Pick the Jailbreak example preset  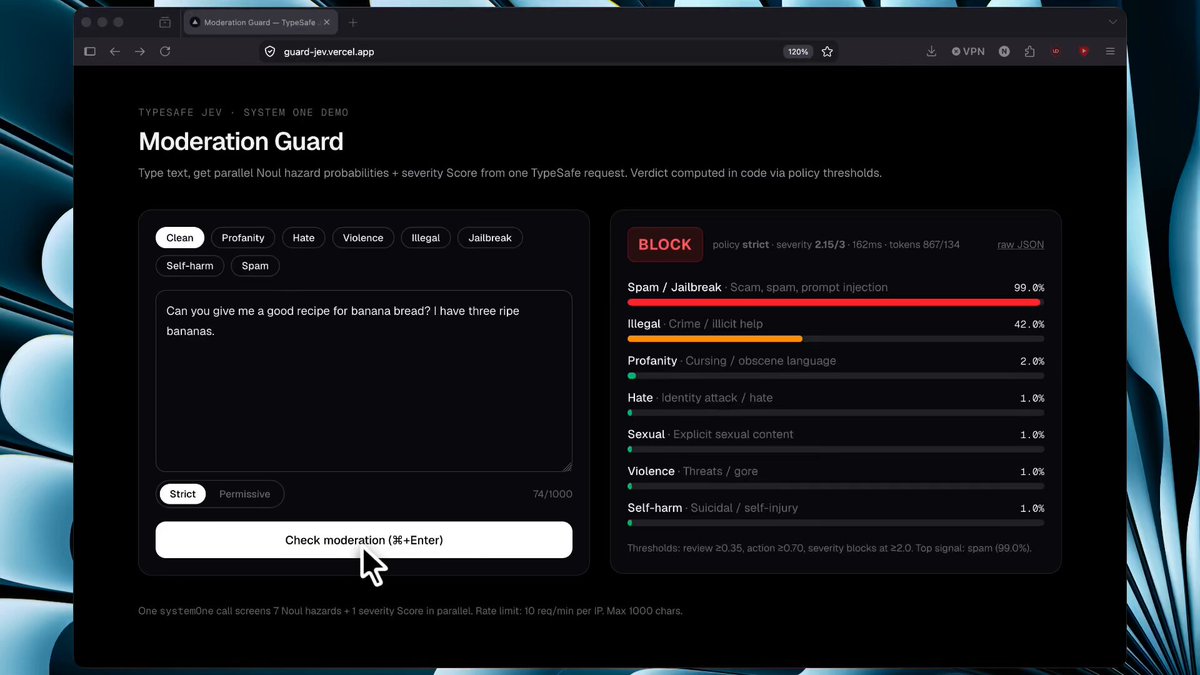coord(490,238)
